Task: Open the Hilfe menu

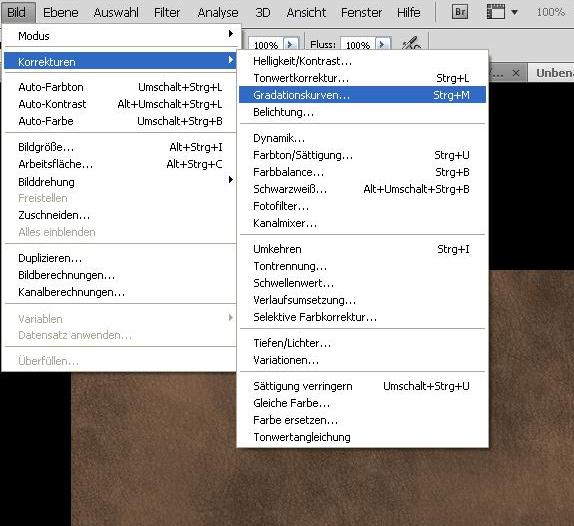Action: point(409,12)
